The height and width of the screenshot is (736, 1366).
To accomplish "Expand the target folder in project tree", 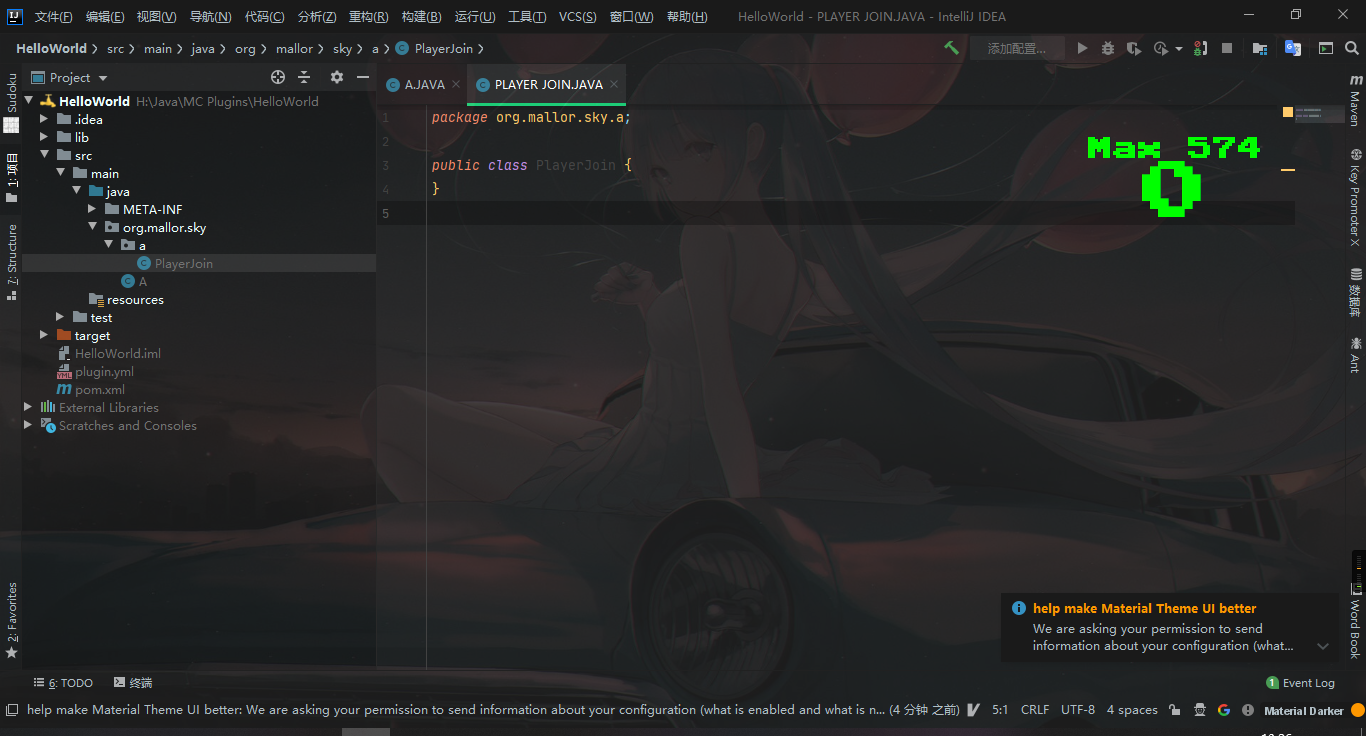I will 44,335.
